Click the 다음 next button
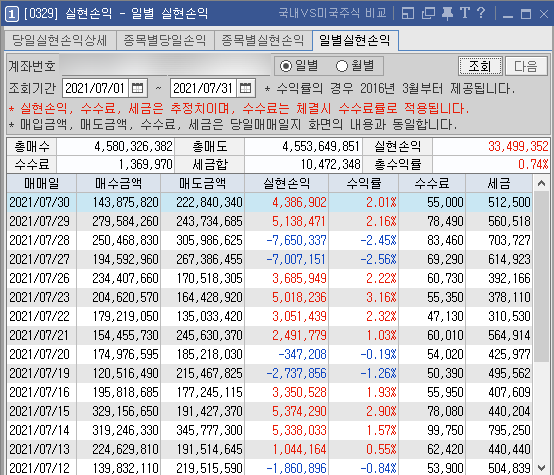The image size is (554, 475). 526,66
